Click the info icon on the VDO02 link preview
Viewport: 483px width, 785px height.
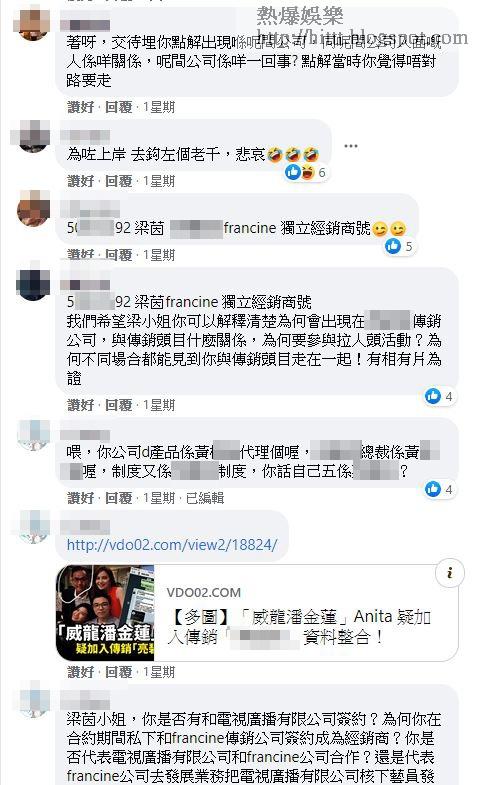pyautogui.click(x=449, y=573)
